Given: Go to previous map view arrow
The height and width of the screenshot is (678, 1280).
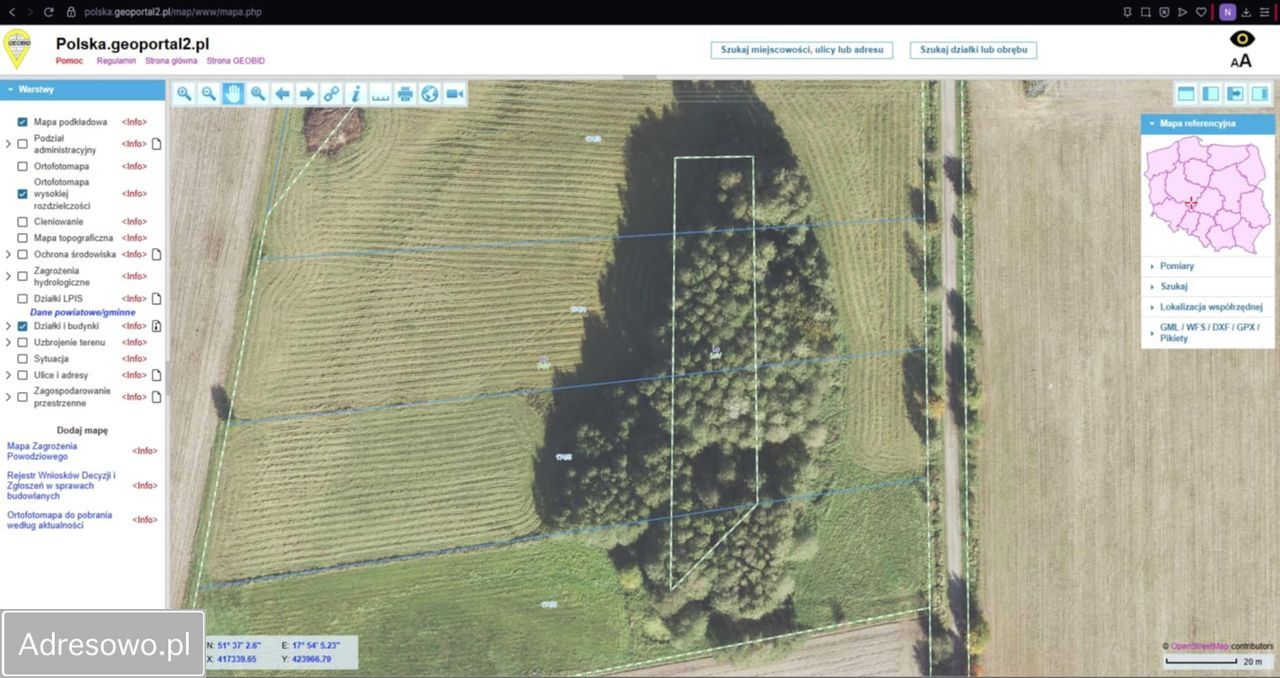Looking at the screenshot, I should click(x=282, y=94).
